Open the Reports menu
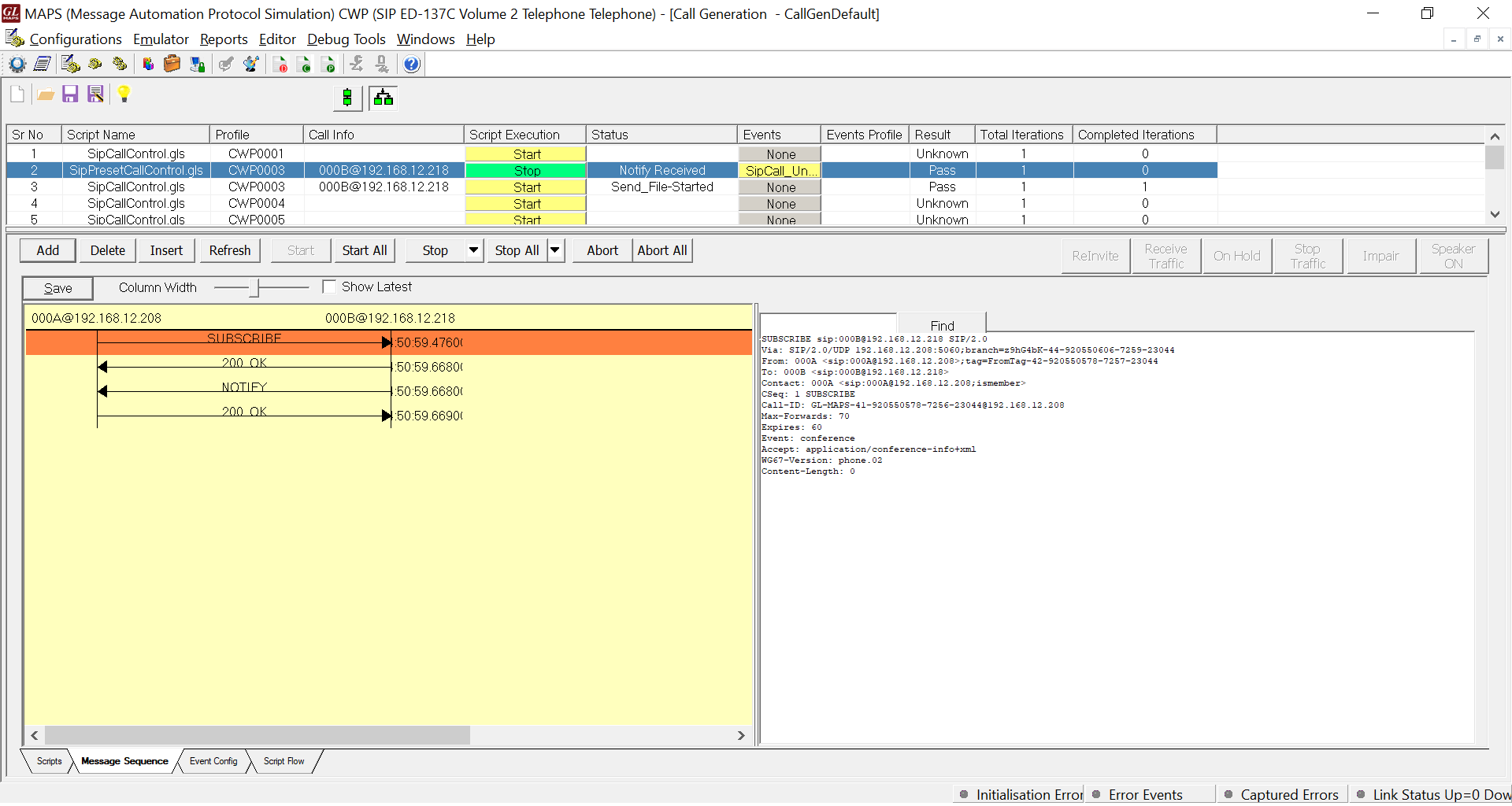1512x806 pixels. coord(224,39)
